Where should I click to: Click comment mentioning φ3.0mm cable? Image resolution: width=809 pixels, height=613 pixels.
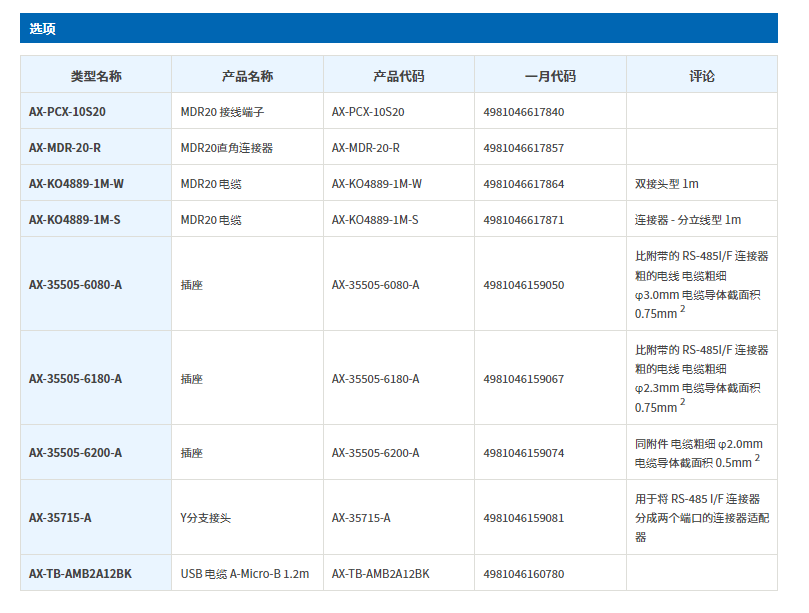pos(702,285)
